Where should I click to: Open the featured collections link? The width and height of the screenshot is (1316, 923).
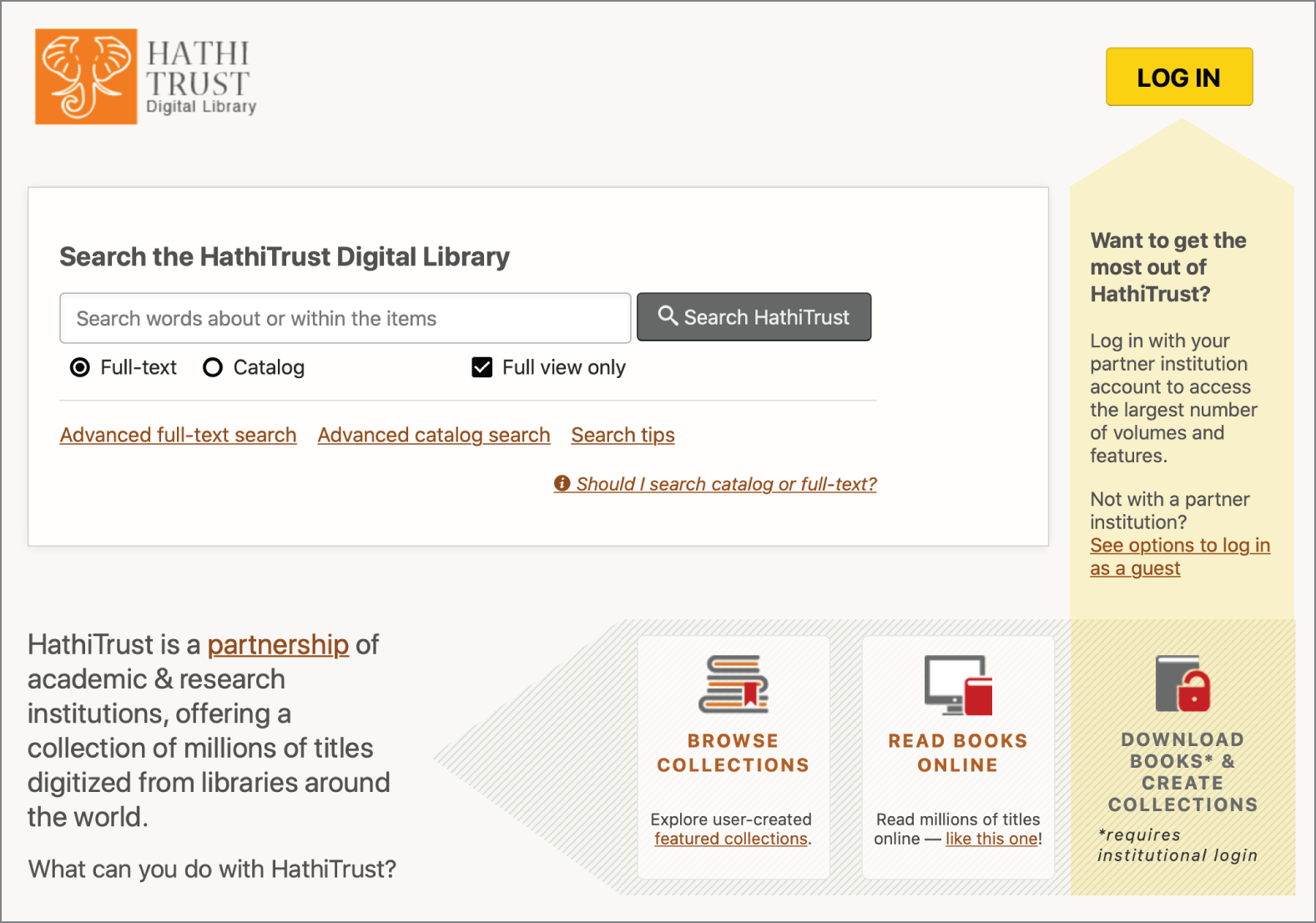click(x=731, y=839)
